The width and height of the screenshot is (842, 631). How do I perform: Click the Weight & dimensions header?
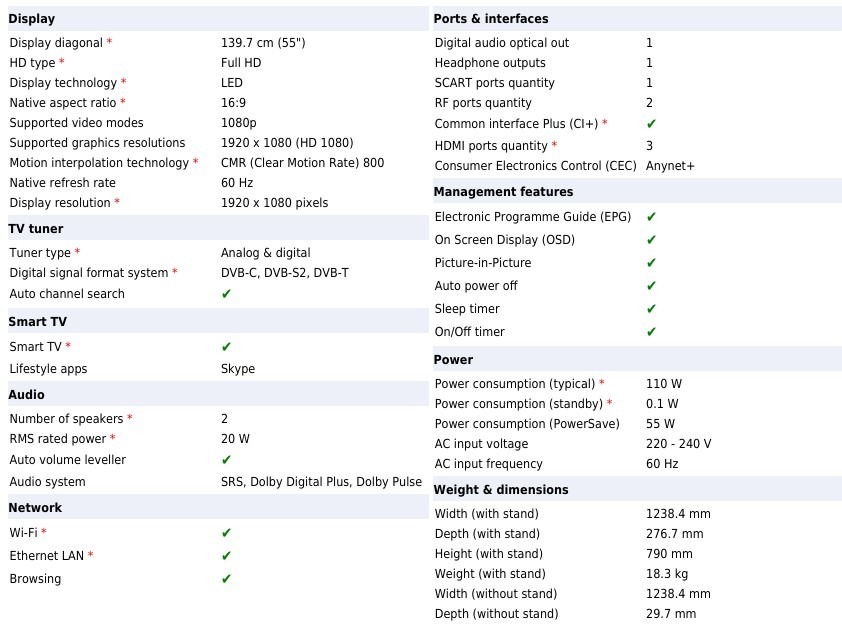(500, 490)
